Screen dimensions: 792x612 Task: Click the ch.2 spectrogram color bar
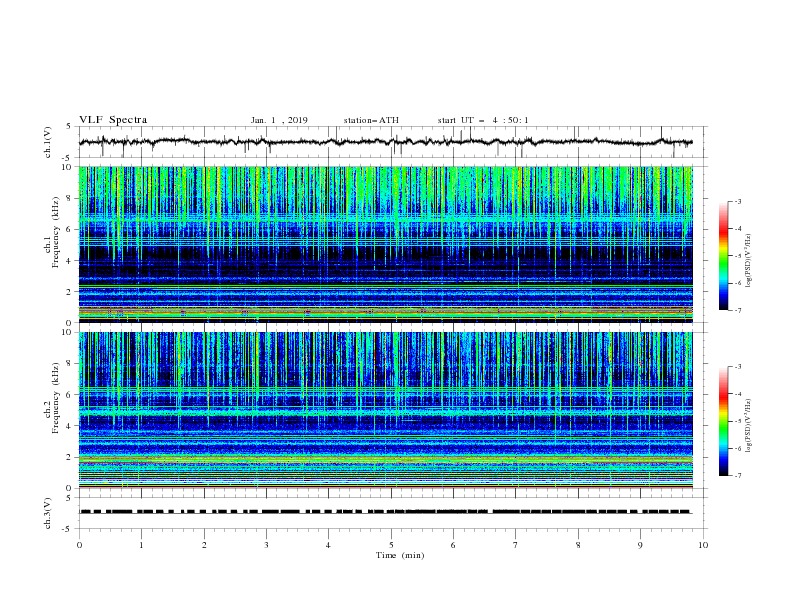point(723,421)
